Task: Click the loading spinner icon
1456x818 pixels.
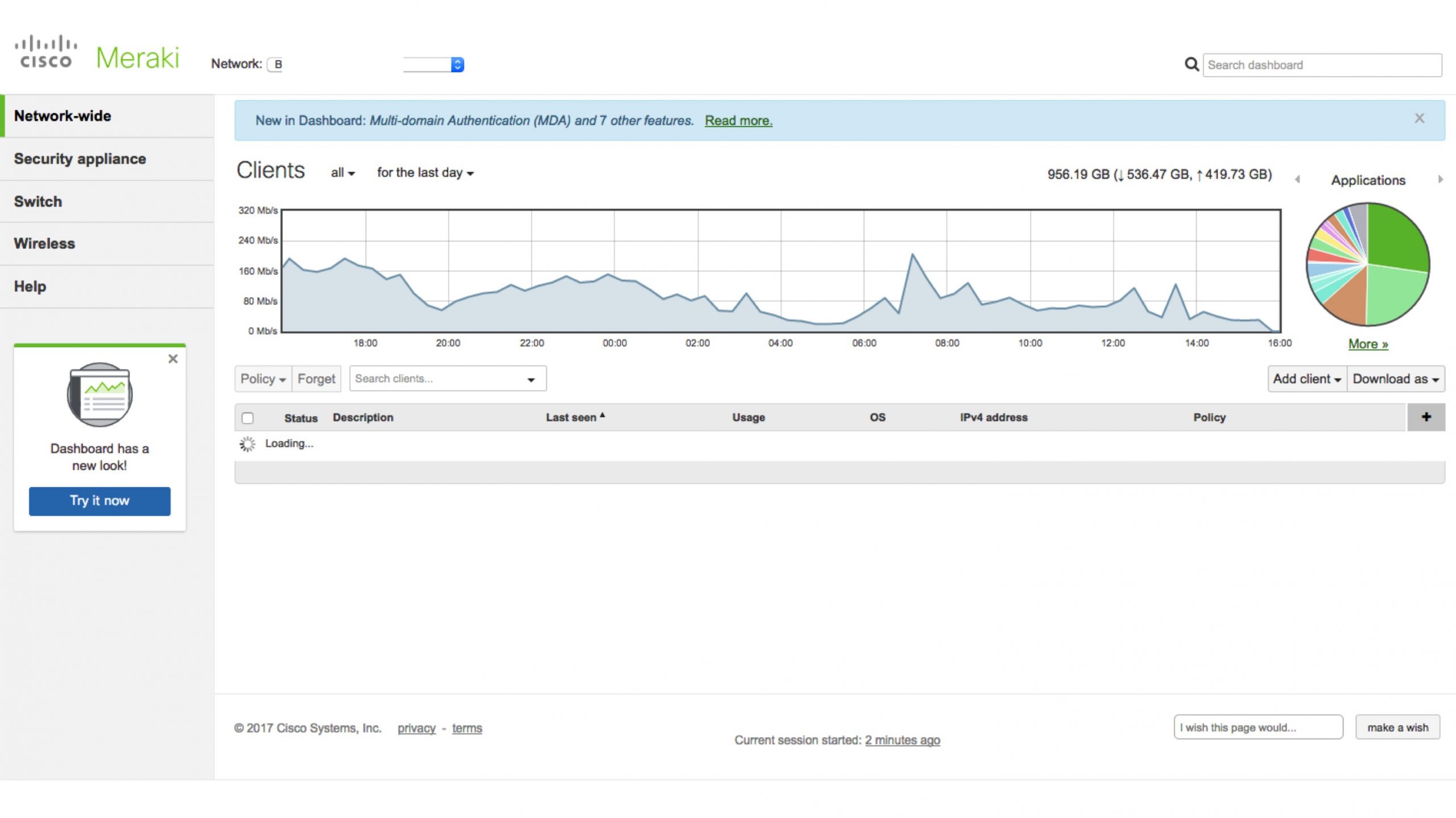Action: point(247,444)
